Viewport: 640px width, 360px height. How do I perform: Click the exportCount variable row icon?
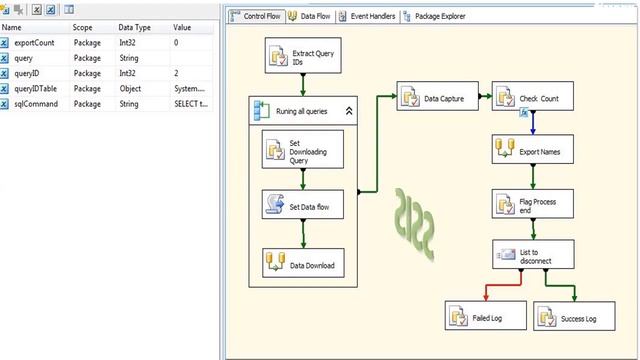[4, 43]
